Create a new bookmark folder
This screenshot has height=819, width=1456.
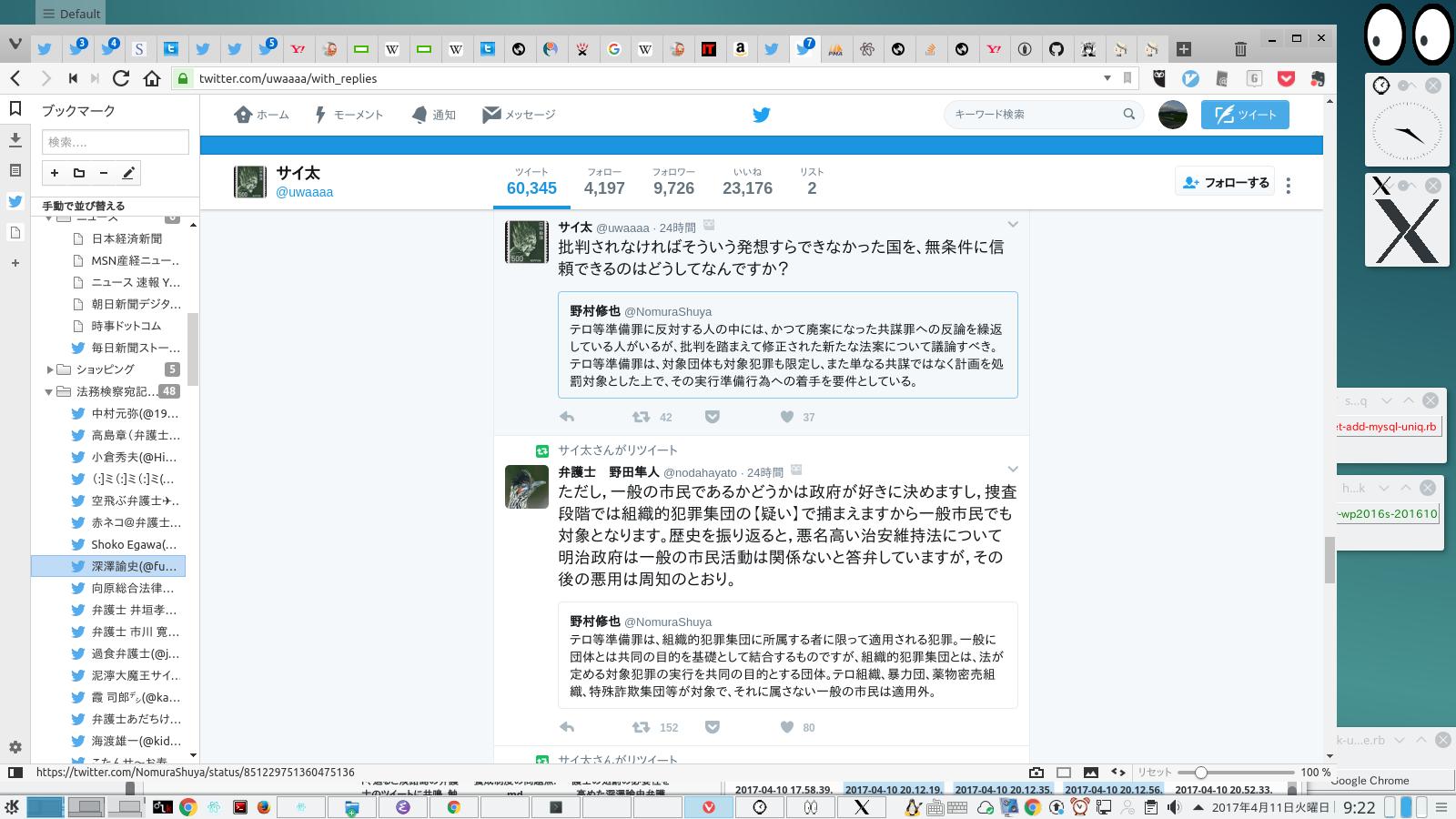tap(79, 173)
